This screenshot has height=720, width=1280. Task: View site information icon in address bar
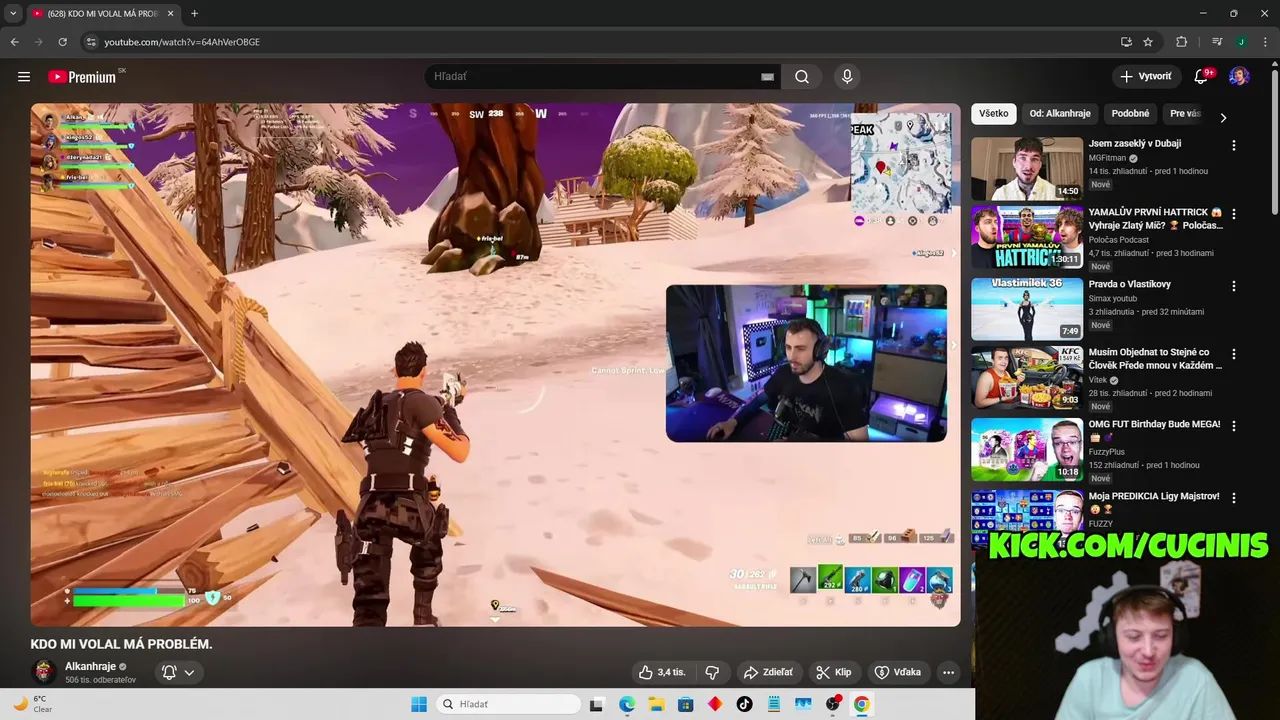point(91,42)
